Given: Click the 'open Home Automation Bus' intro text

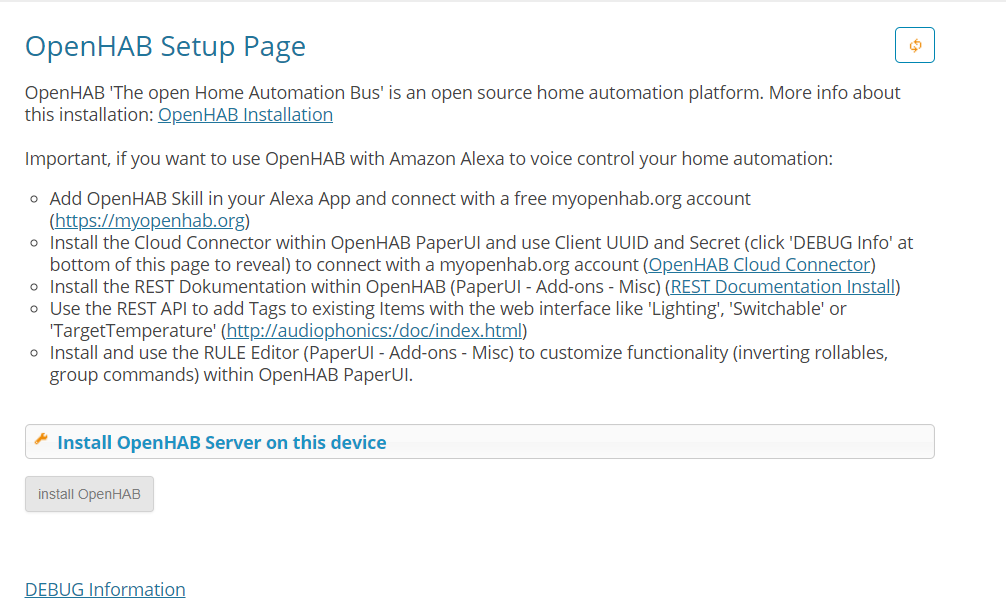Looking at the screenshot, I should (x=463, y=103).
